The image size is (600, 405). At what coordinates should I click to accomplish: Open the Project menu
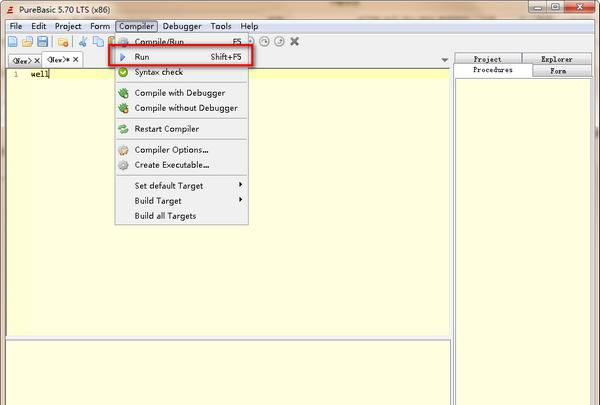[68, 26]
